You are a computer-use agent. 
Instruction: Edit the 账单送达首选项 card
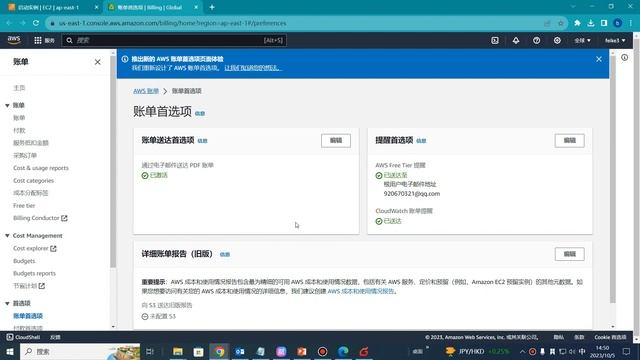[336, 140]
